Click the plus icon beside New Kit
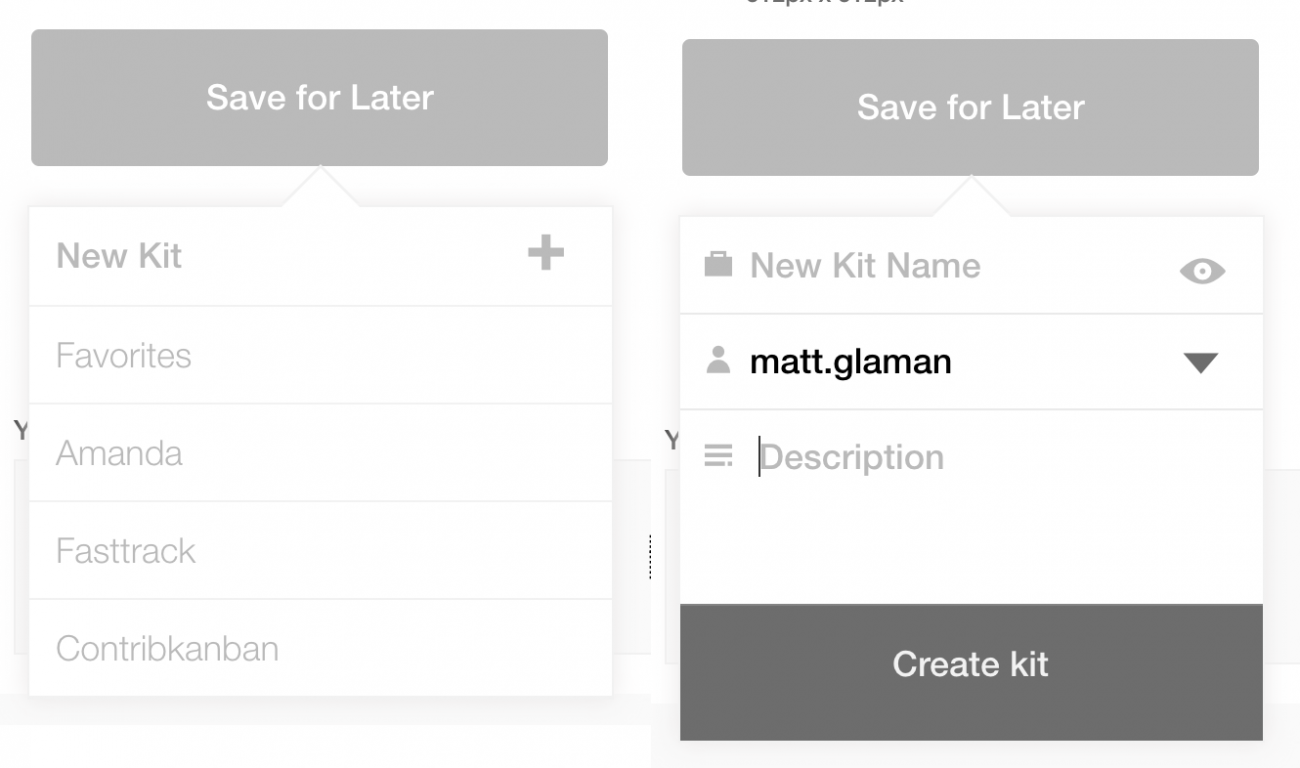The width and height of the screenshot is (1300, 768). [x=546, y=253]
